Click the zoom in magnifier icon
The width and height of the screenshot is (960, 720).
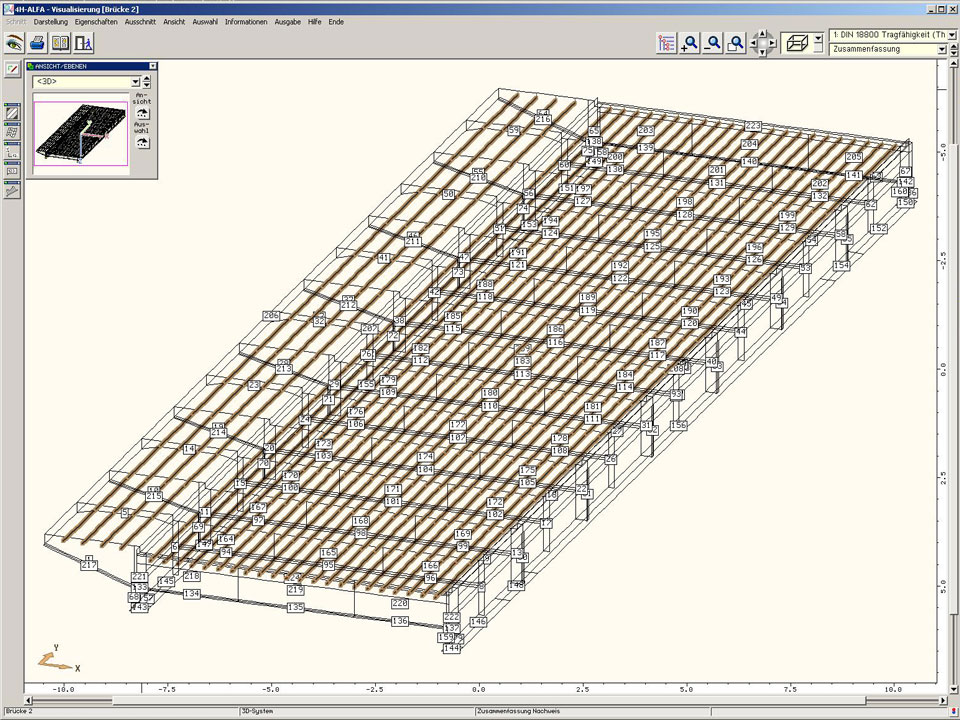(x=689, y=43)
